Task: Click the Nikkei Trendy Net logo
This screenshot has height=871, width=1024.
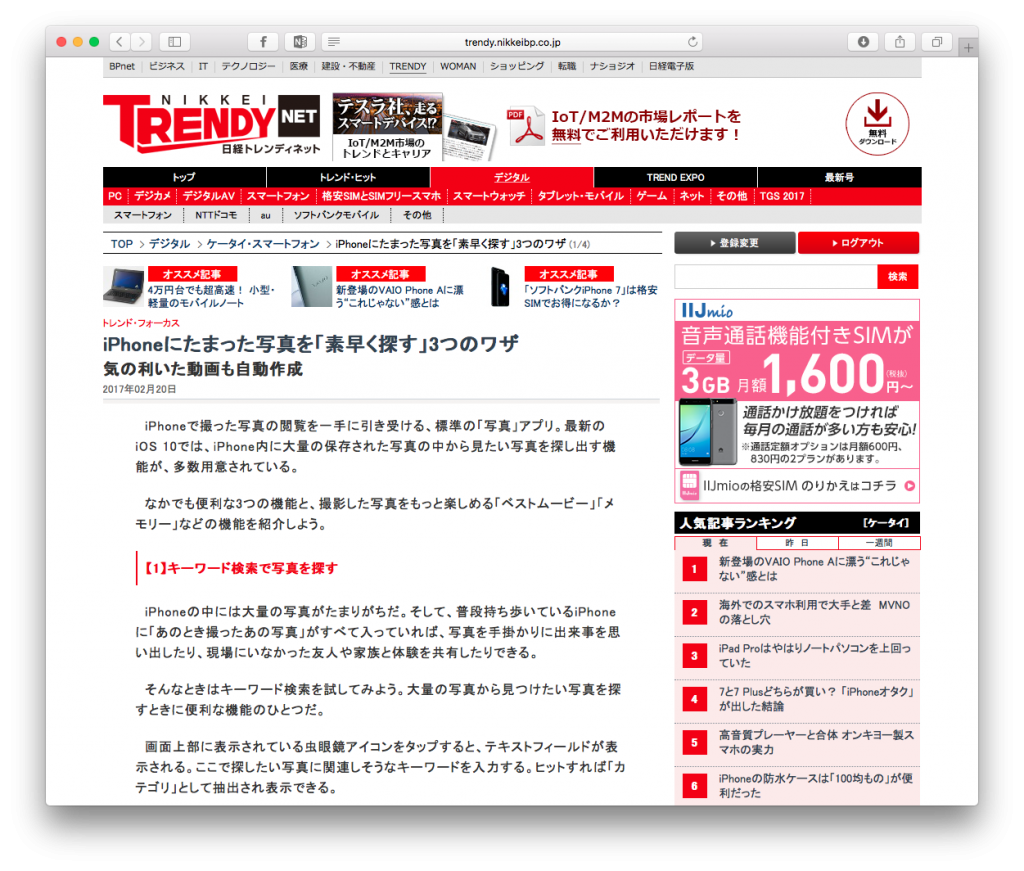Action: 211,124
